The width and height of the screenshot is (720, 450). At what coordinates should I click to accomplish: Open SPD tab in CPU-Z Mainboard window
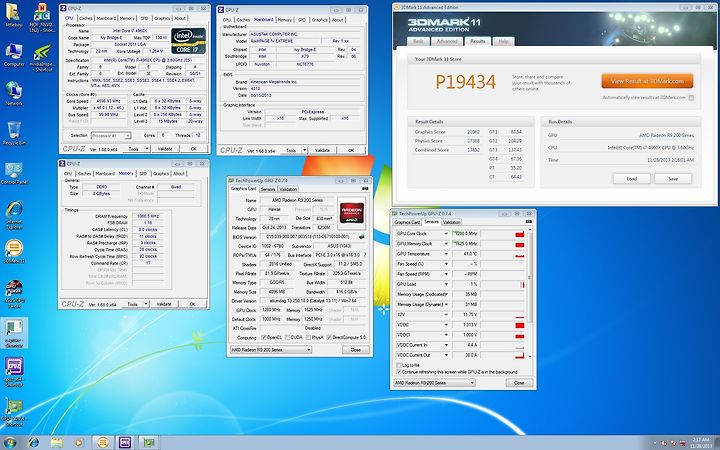tap(302, 20)
